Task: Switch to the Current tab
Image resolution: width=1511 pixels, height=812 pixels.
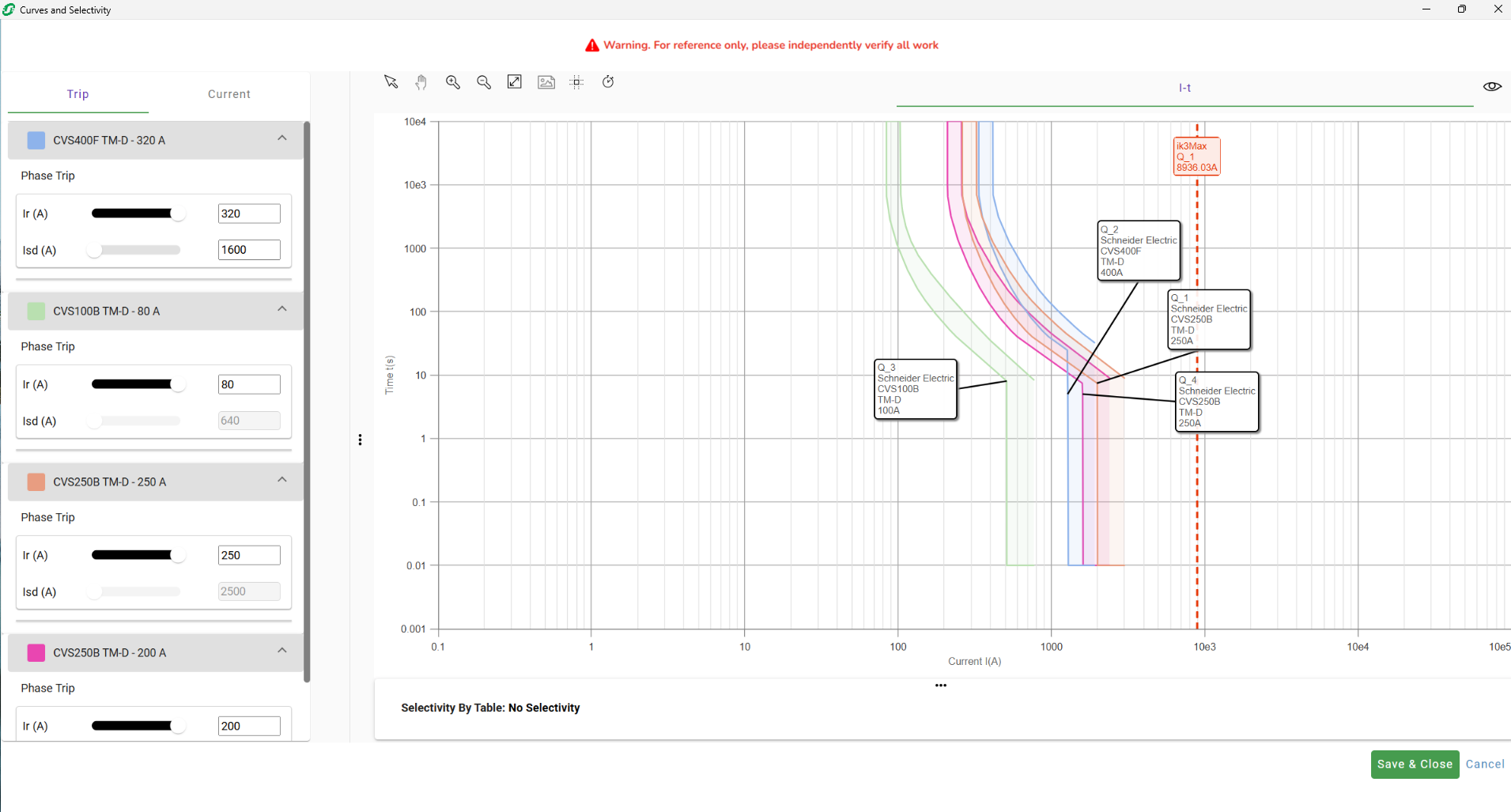Action: click(x=229, y=94)
